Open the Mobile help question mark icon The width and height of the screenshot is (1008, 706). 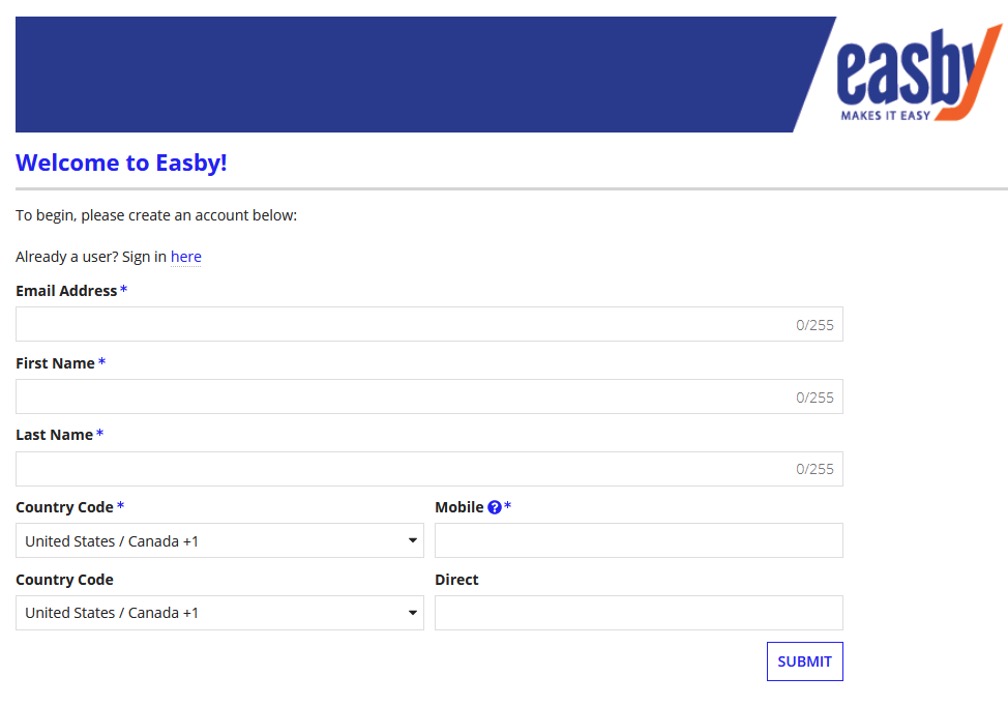point(494,507)
